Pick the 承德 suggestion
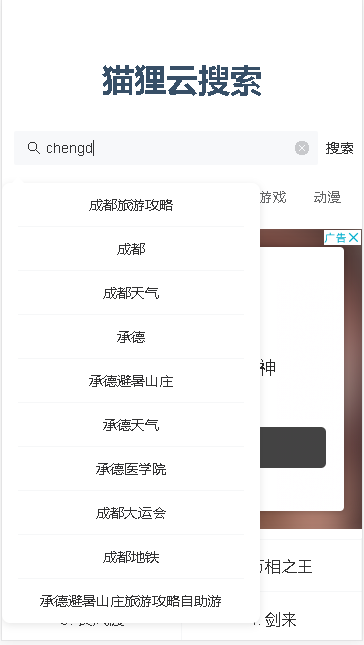This screenshot has height=645, width=364. (131, 337)
